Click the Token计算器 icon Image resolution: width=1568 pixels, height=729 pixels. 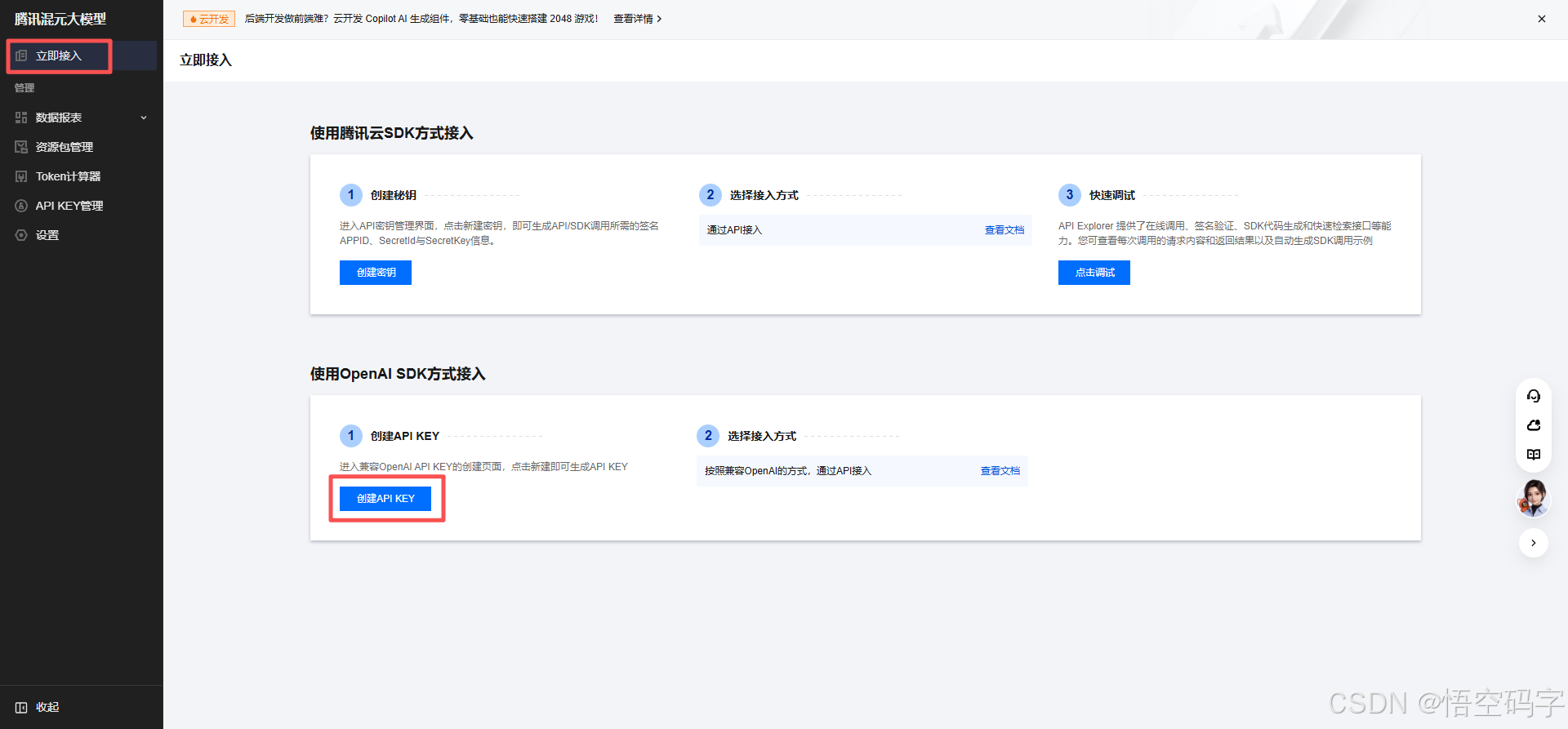coord(21,176)
